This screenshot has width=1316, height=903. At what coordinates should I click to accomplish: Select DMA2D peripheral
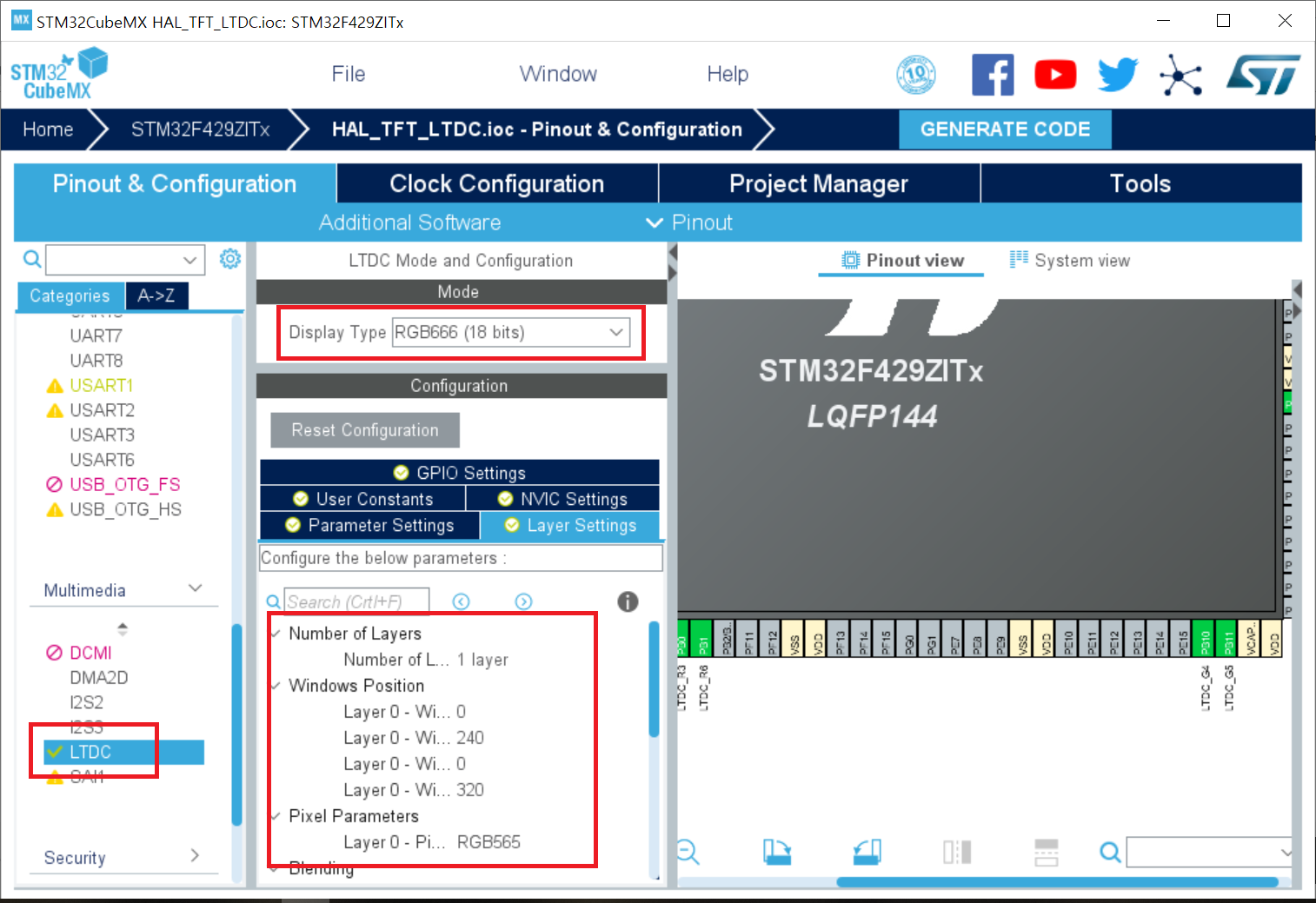pyautogui.click(x=99, y=677)
